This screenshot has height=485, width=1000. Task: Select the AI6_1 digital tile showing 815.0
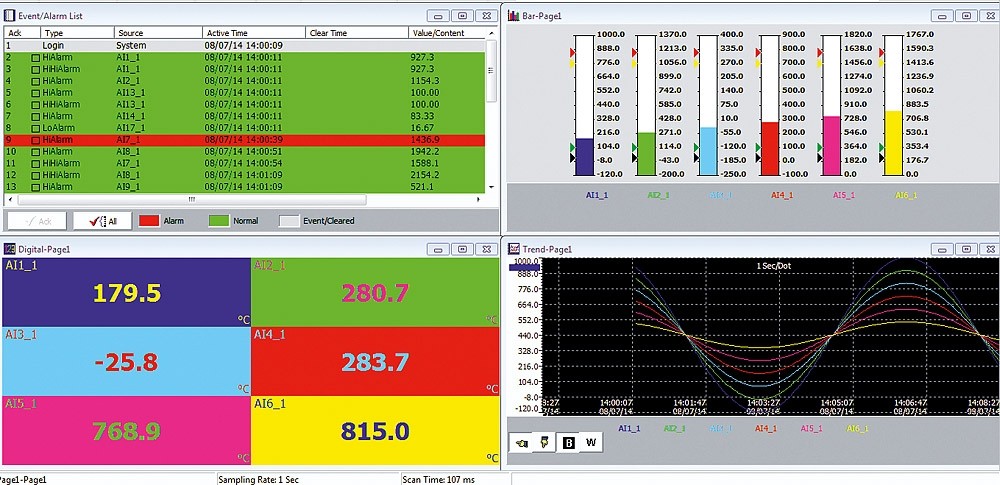(375, 431)
